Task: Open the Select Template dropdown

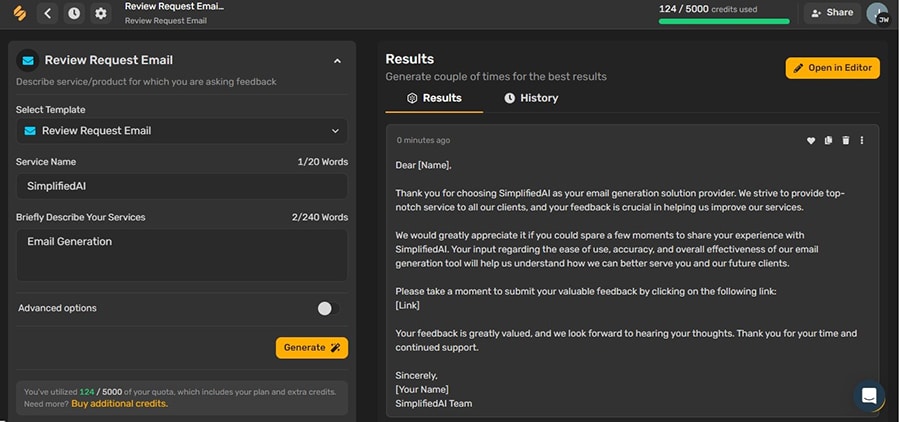Action: tap(181, 131)
